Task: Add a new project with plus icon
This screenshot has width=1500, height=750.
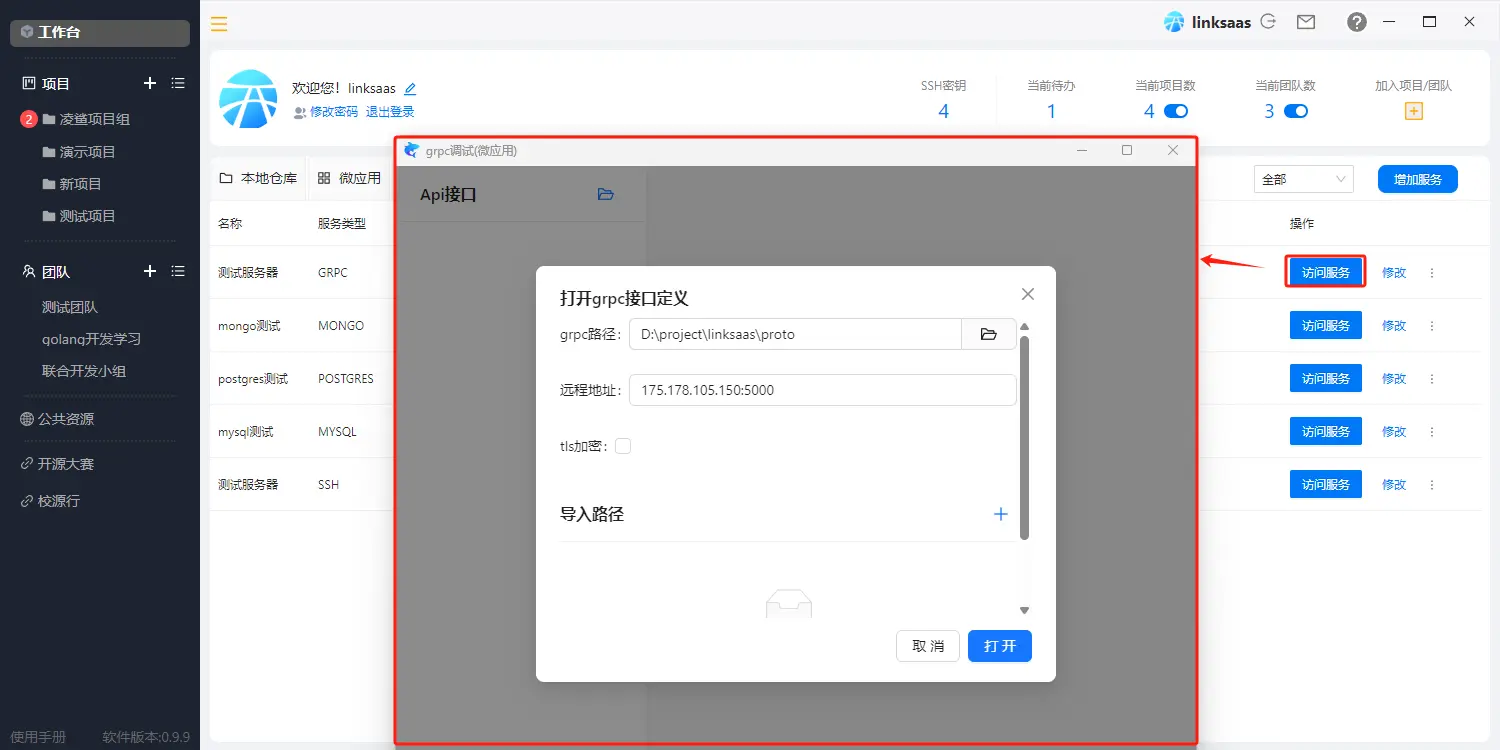Action: [150, 83]
